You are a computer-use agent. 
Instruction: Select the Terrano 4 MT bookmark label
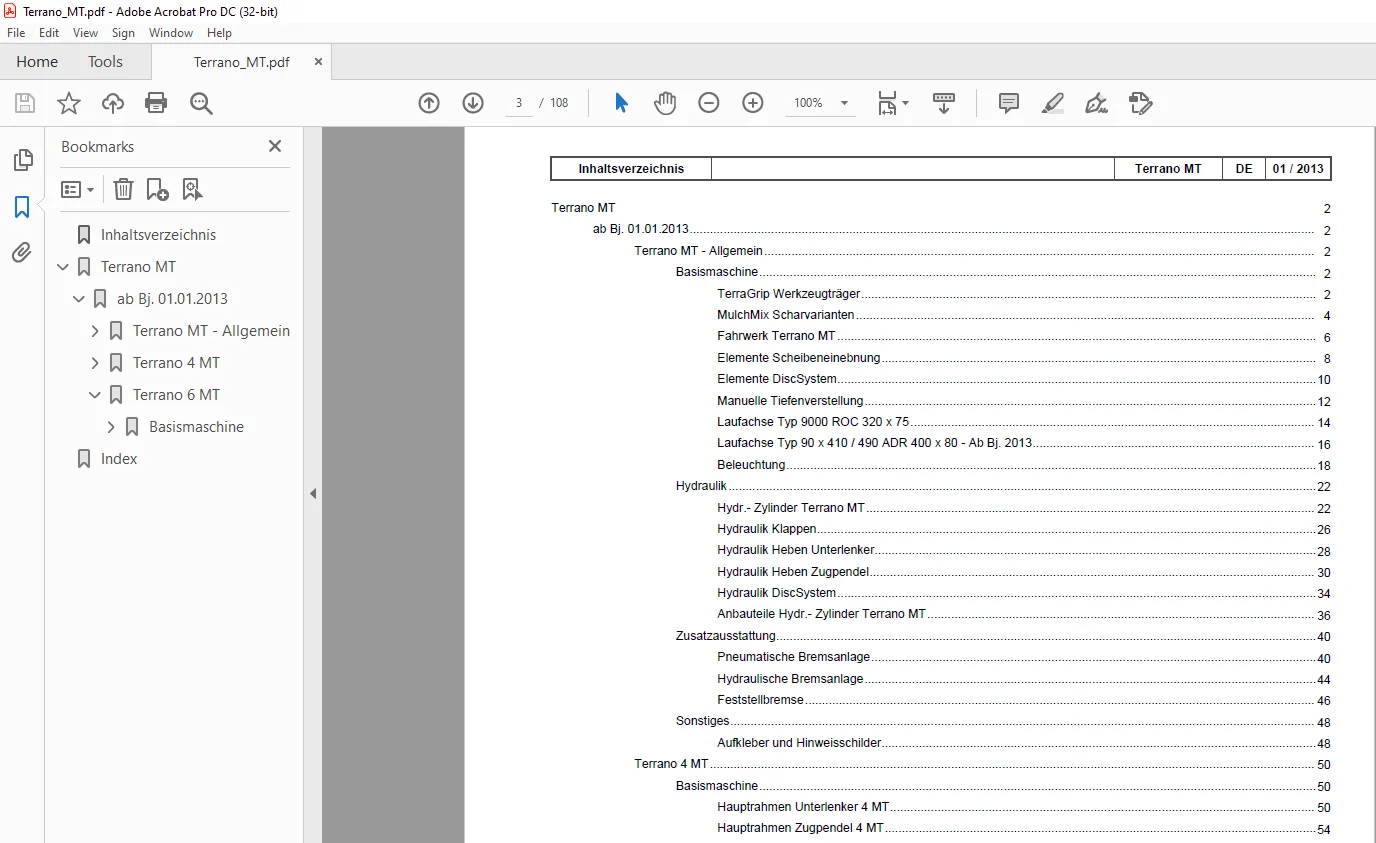pos(176,363)
